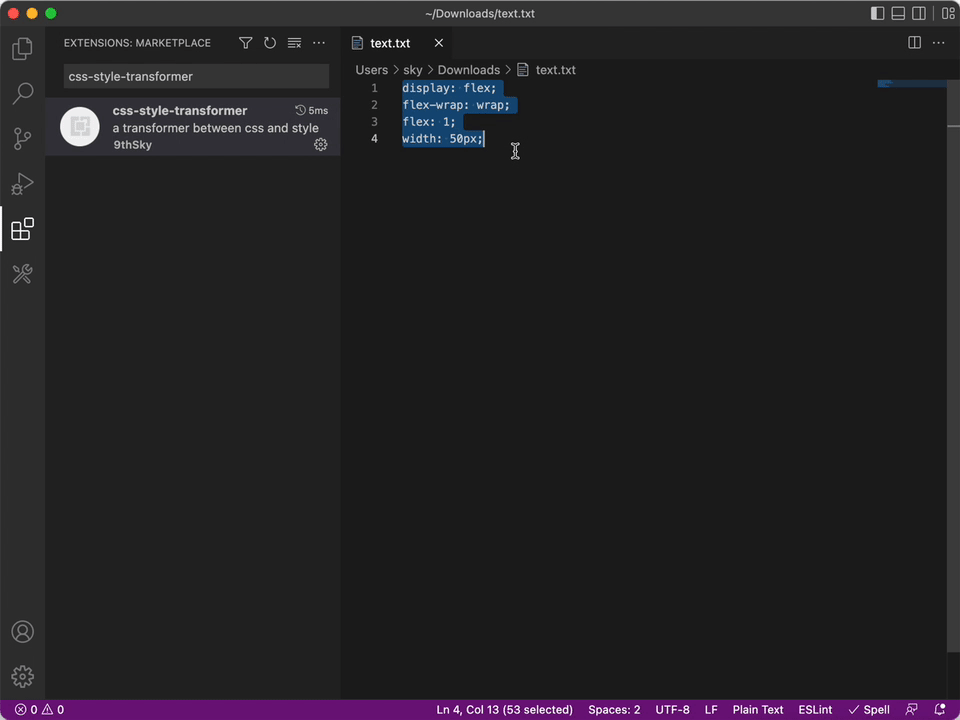
Task: Open the Explorer view in activity bar
Action: pyautogui.click(x=22, y=48)
